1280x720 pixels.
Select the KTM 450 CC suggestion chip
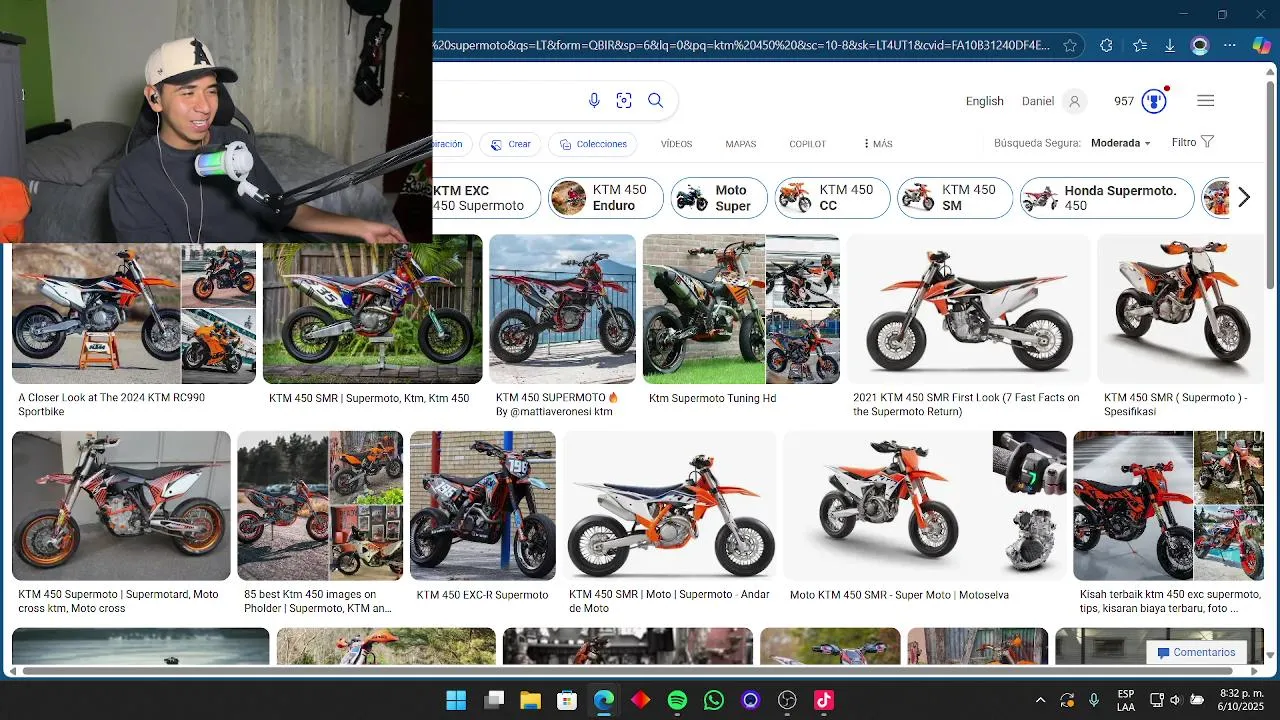click(832, 198)
